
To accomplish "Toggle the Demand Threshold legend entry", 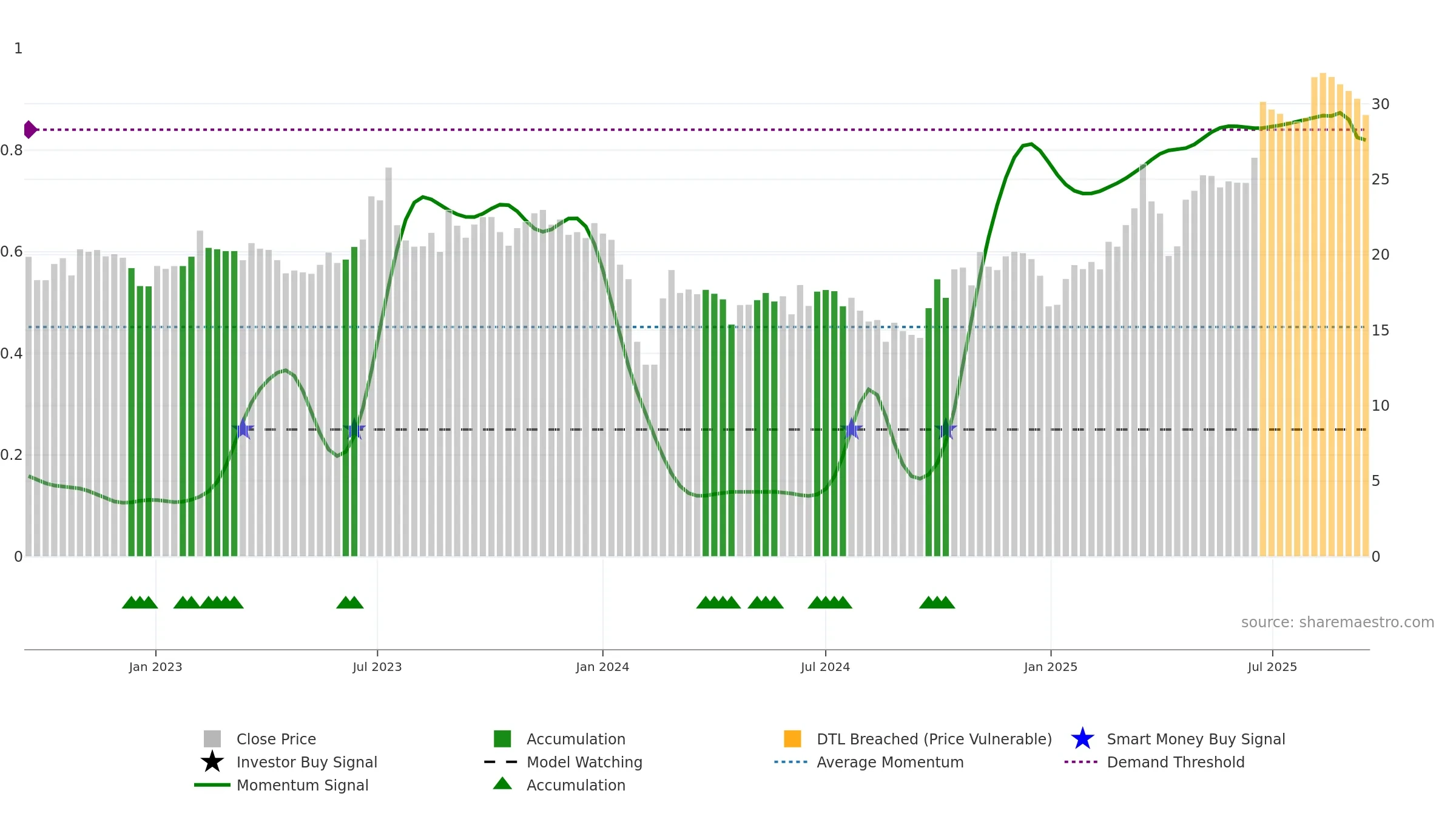I will click(x=1175, y=762).
